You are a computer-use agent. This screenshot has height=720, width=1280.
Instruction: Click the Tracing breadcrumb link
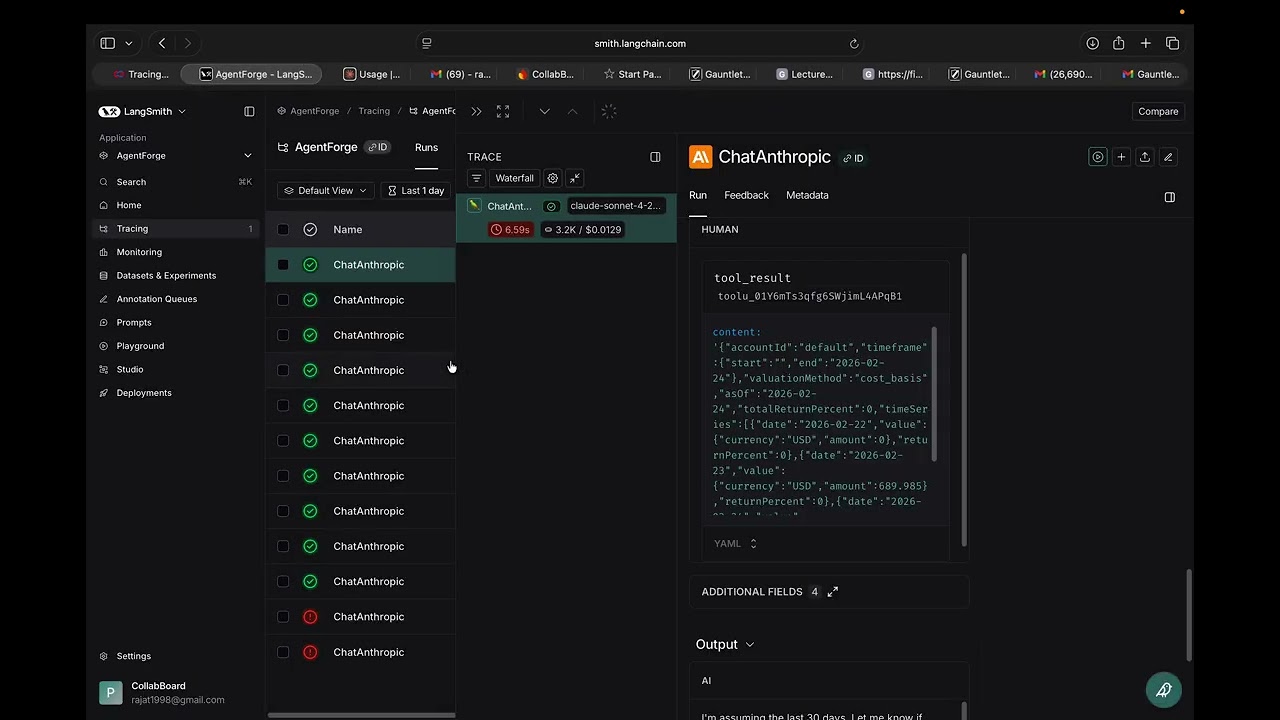374,111
